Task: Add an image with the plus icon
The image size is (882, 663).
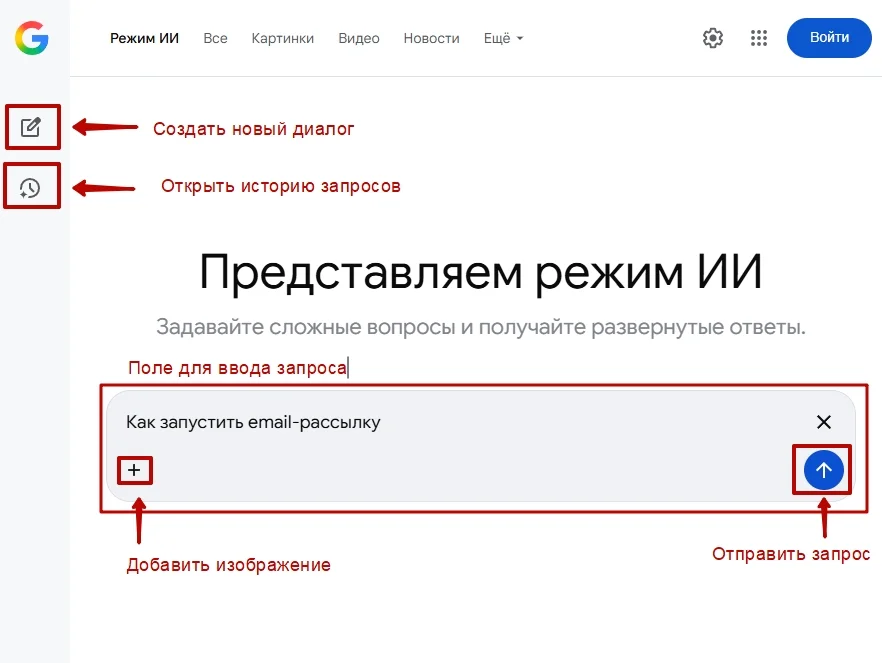Action: [134, 470]
